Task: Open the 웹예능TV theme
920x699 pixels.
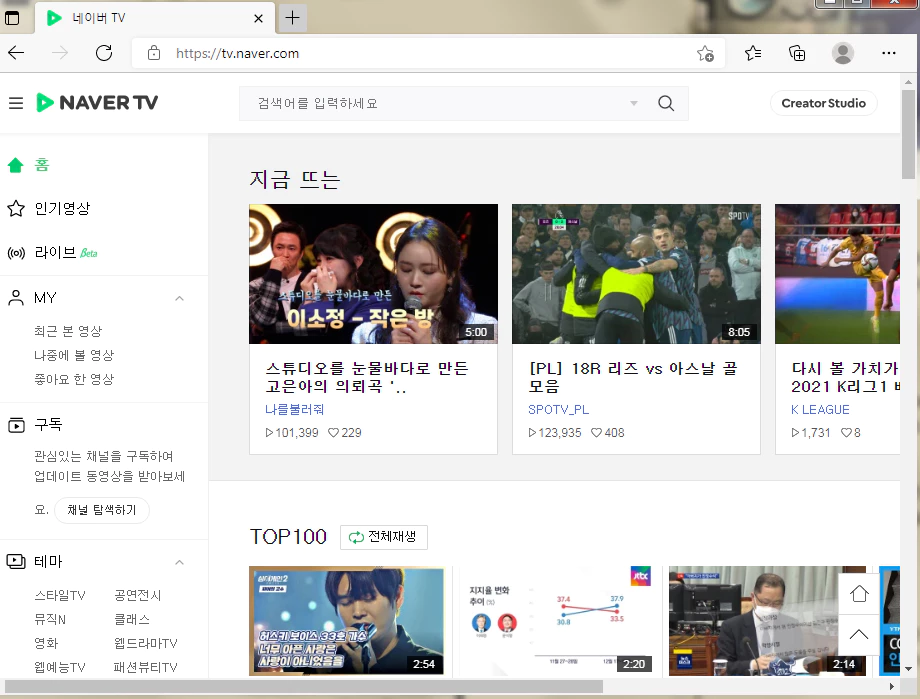Action: click(x=60, y=667)
